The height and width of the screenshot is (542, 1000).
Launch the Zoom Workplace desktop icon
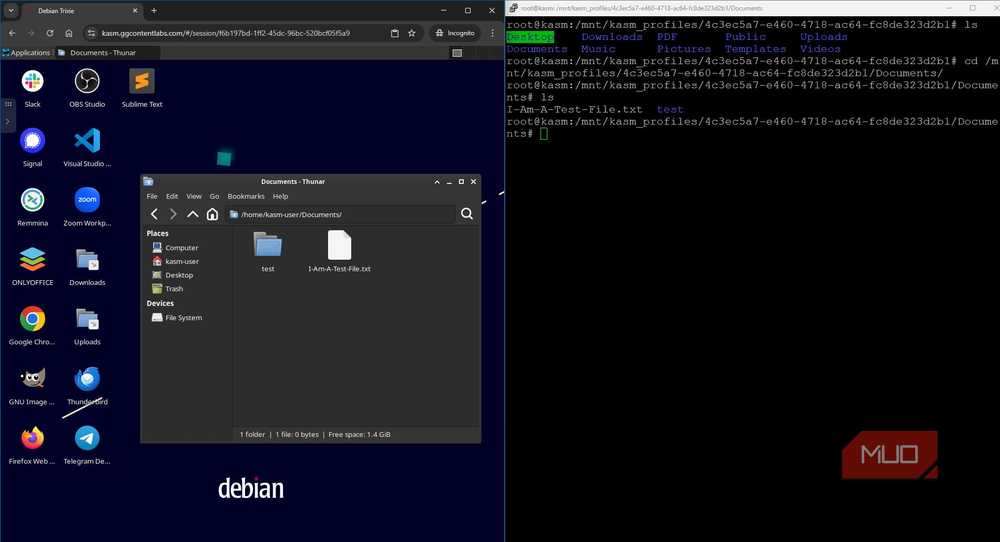(87, 200)
